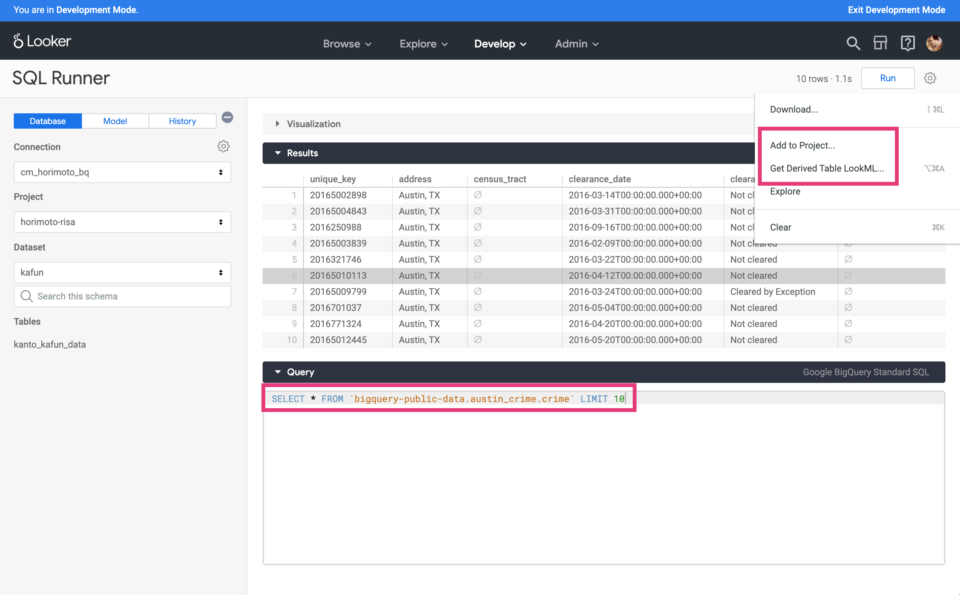Click cell 20165010113 in results
This screenshot has width=960, height=595.
(x=338, y=275)
